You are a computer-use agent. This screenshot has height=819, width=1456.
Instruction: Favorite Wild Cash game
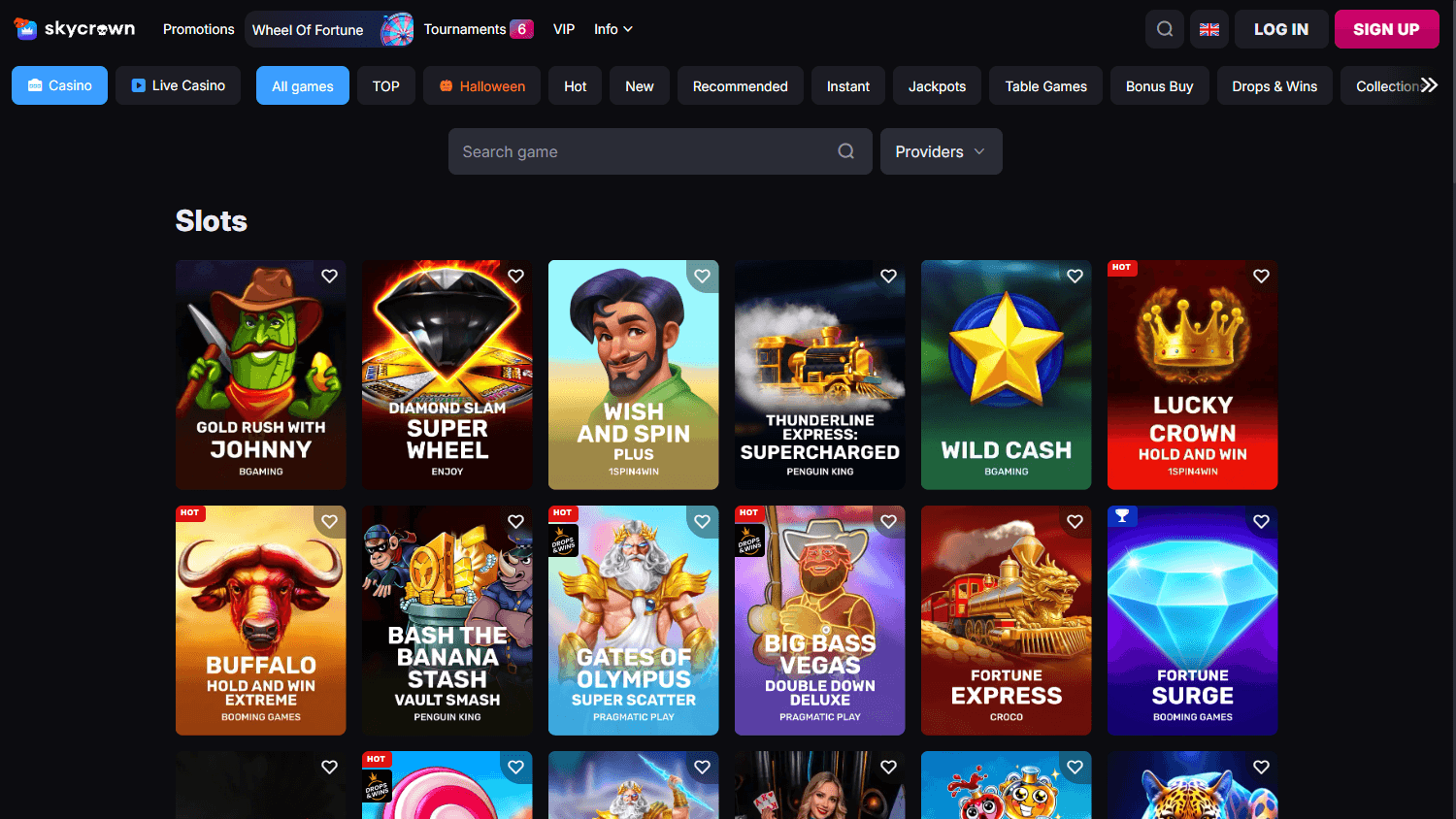(x=1075, y=277)
